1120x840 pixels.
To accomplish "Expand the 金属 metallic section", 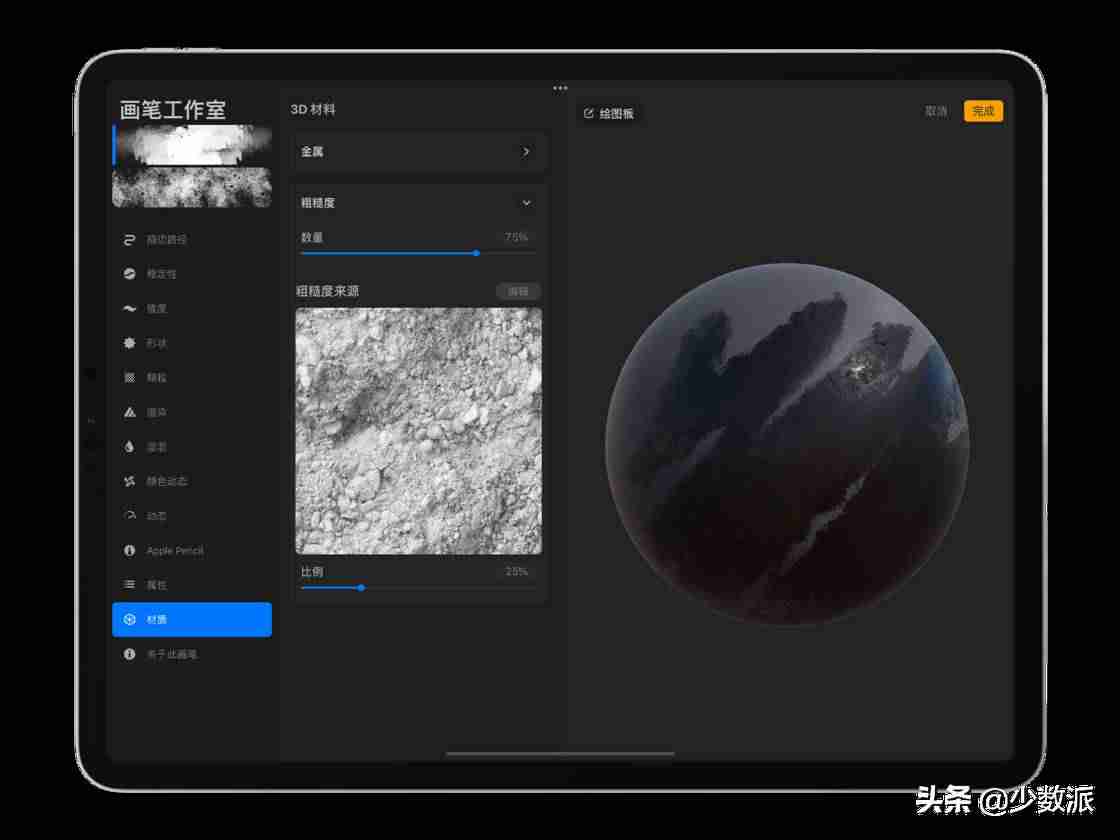I will coord(420,151).
